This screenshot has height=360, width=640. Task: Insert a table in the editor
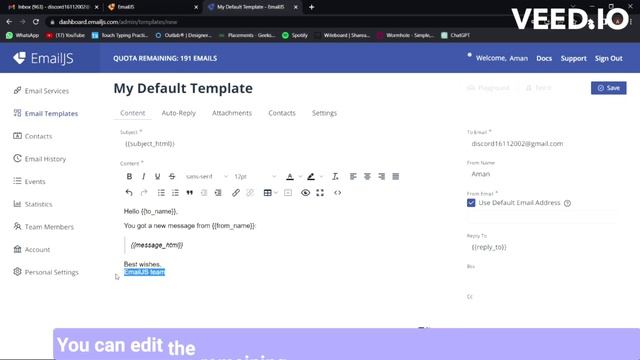coord(267,193)
